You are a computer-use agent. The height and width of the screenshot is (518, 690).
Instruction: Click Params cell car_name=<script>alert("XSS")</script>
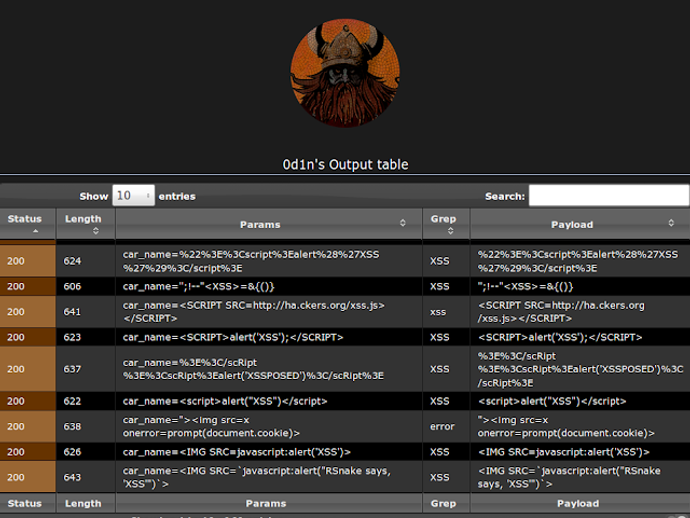tap(269, 401)
